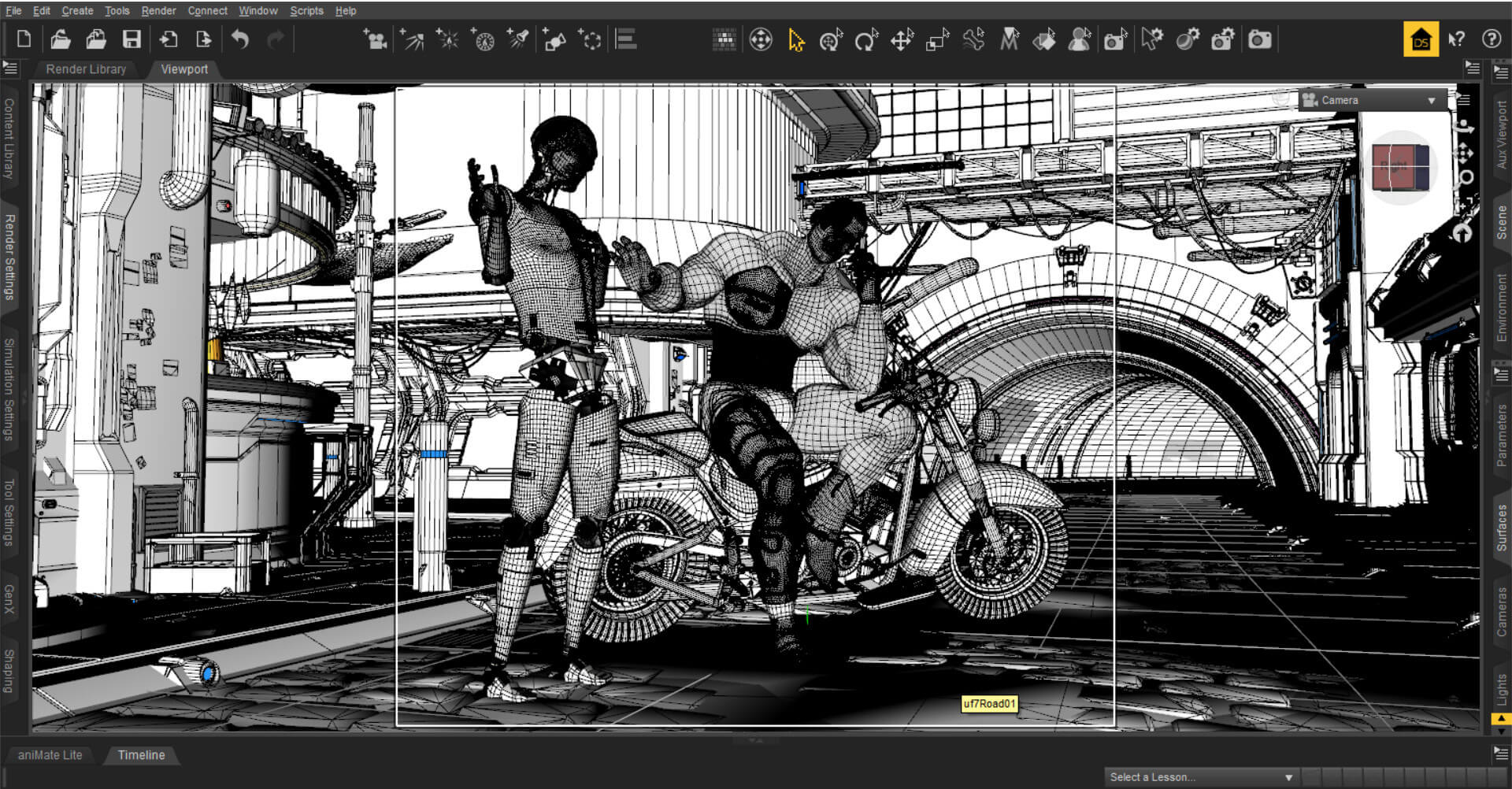Open the left pane options menu icon
This screenshot has width=1512, height=789.
(10, 69)
